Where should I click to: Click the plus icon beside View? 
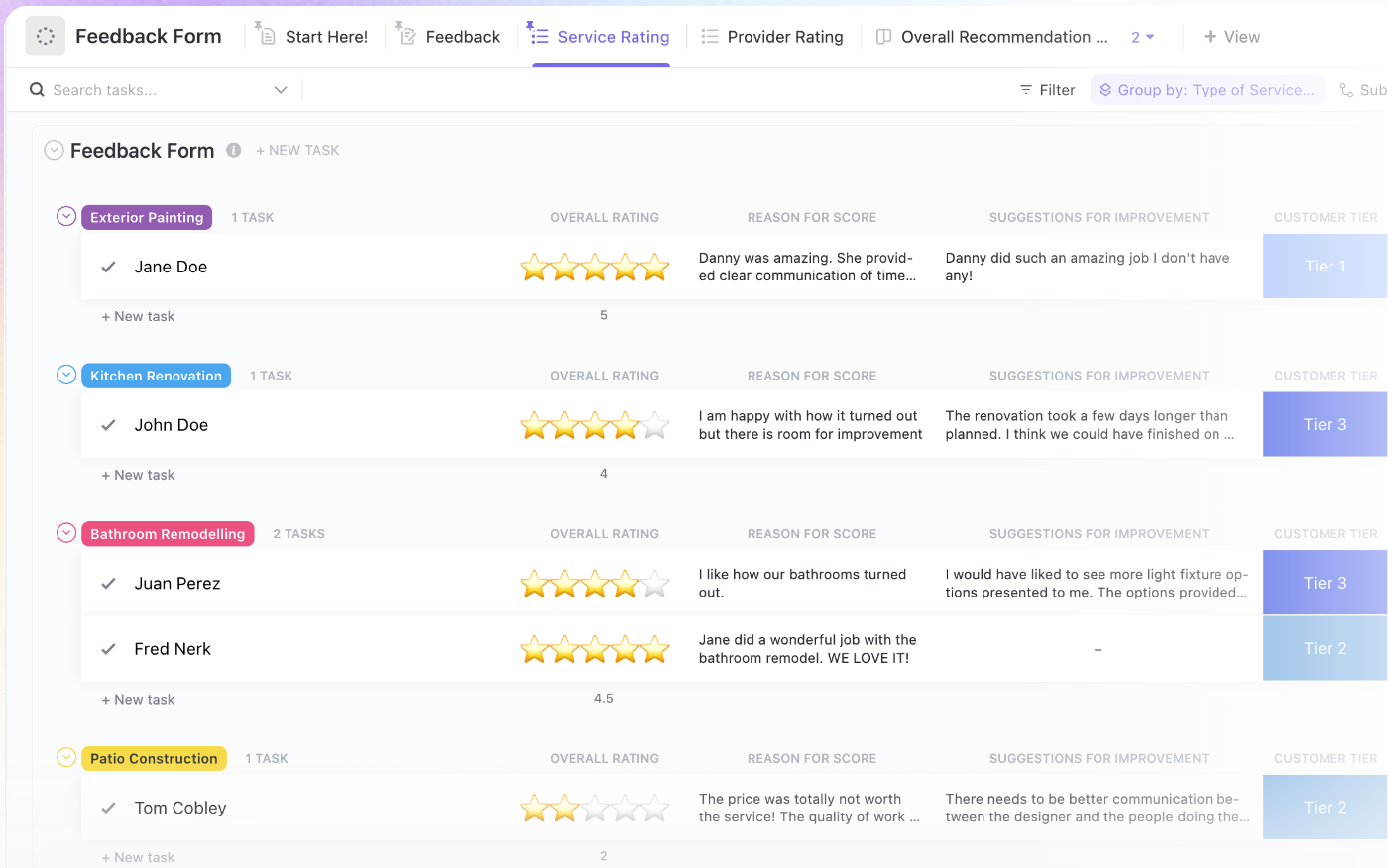click(x=1210, y=37)
